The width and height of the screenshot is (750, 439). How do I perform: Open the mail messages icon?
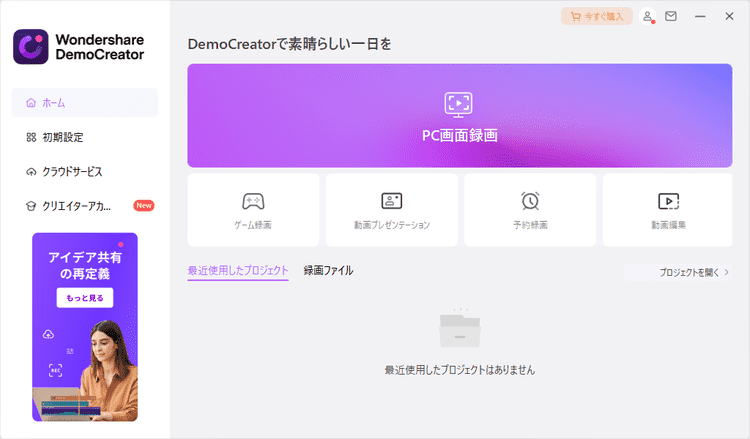click(x=671, y=16)
